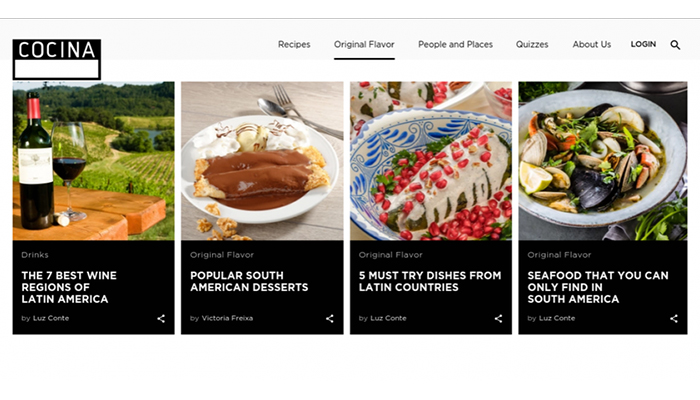Click the search magnifier icon
700x400 pixels.
[x=675, y=45]
